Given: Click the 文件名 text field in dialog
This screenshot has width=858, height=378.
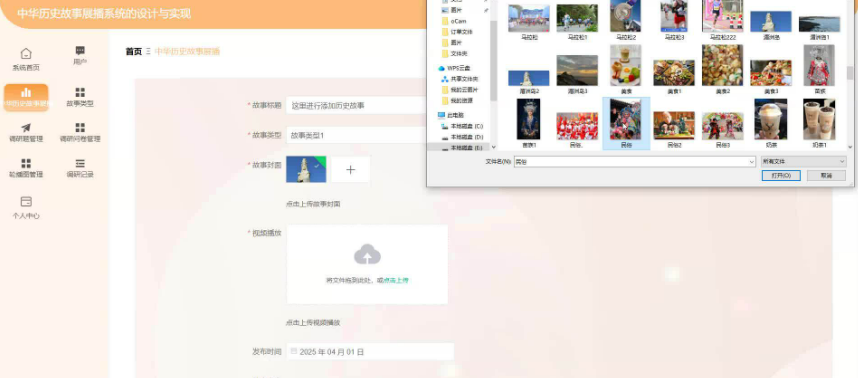Looking at the screenshot, I should coord(635,162).
